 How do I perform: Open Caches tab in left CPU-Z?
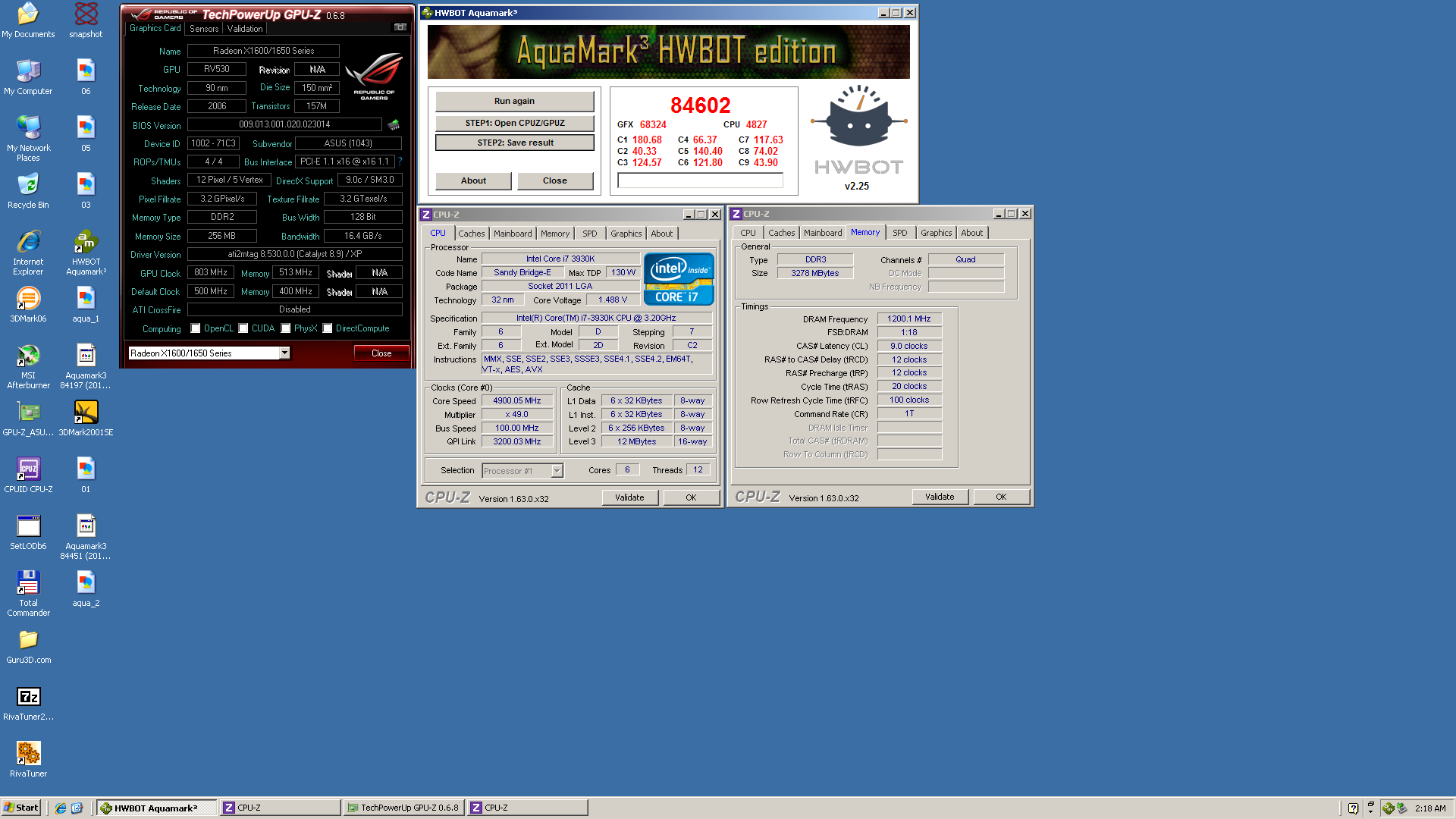471,234
